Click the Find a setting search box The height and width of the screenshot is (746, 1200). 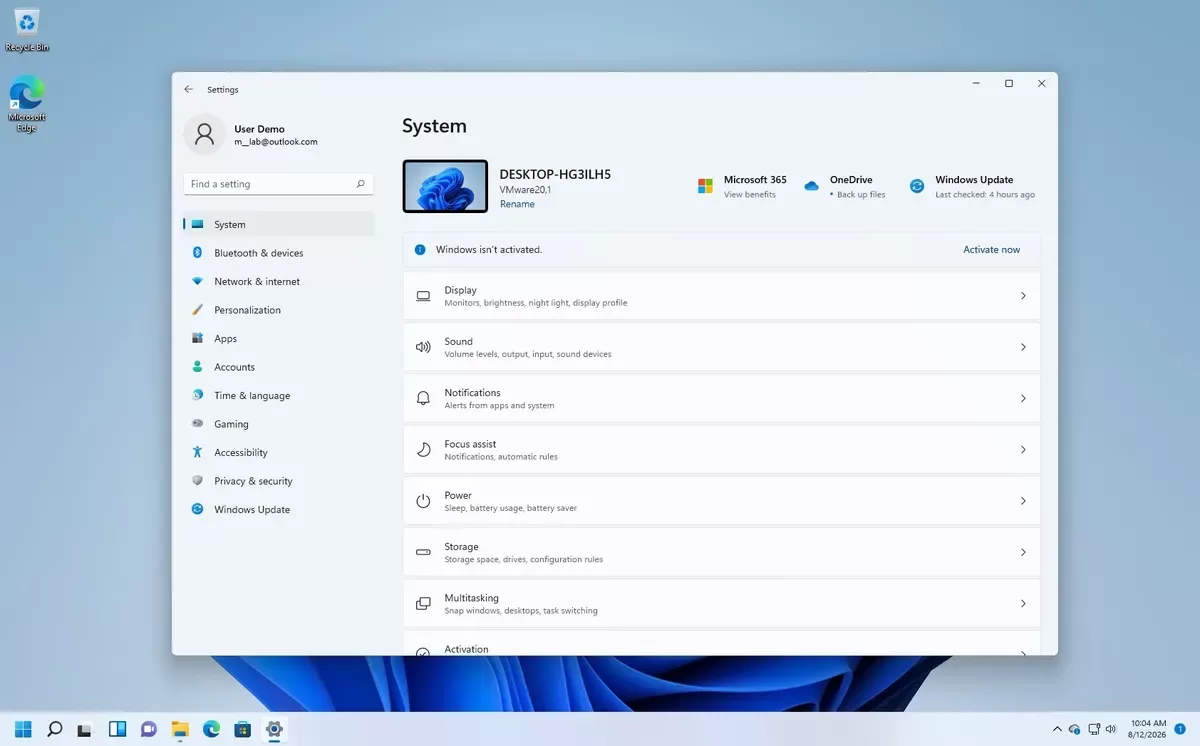279,184
